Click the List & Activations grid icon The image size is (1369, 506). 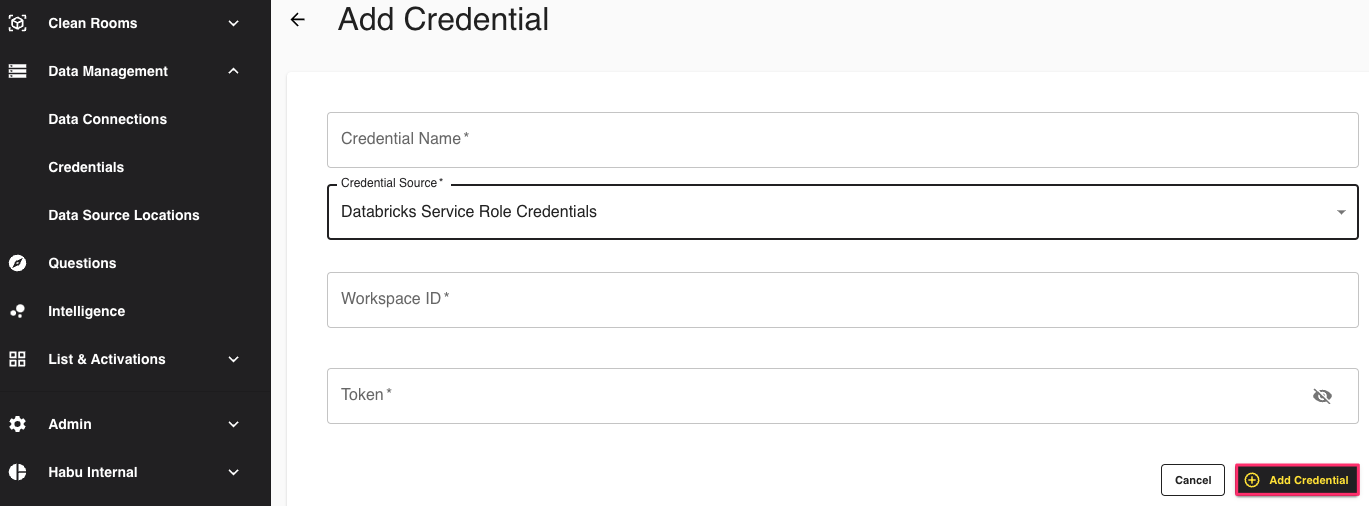[17, 359]
